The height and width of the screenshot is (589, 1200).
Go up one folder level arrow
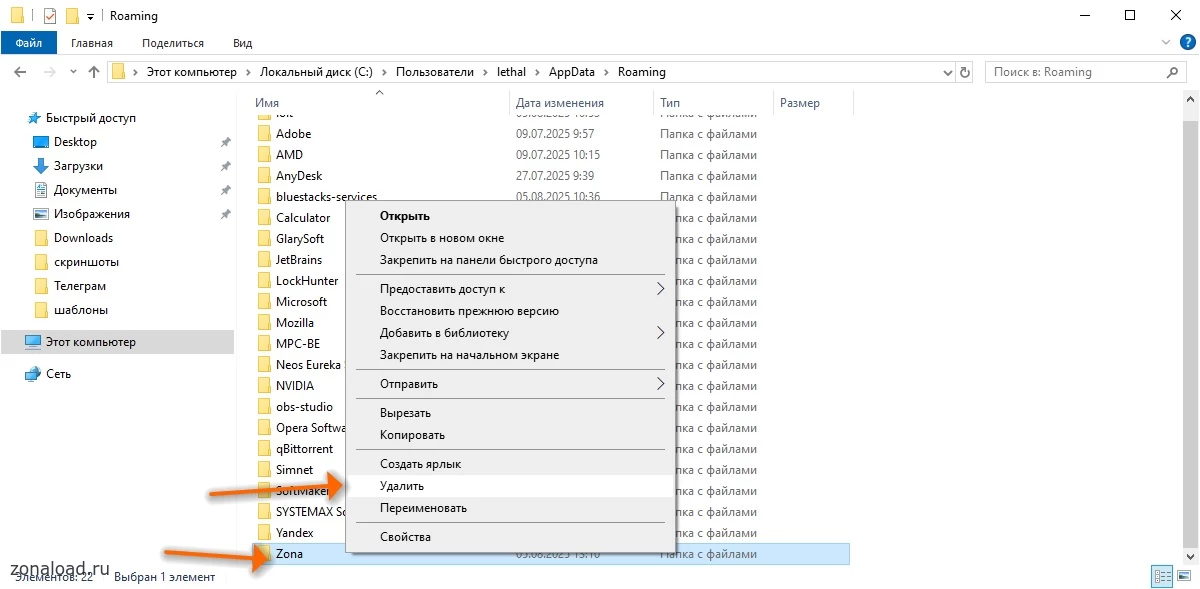tap(94, 72)
